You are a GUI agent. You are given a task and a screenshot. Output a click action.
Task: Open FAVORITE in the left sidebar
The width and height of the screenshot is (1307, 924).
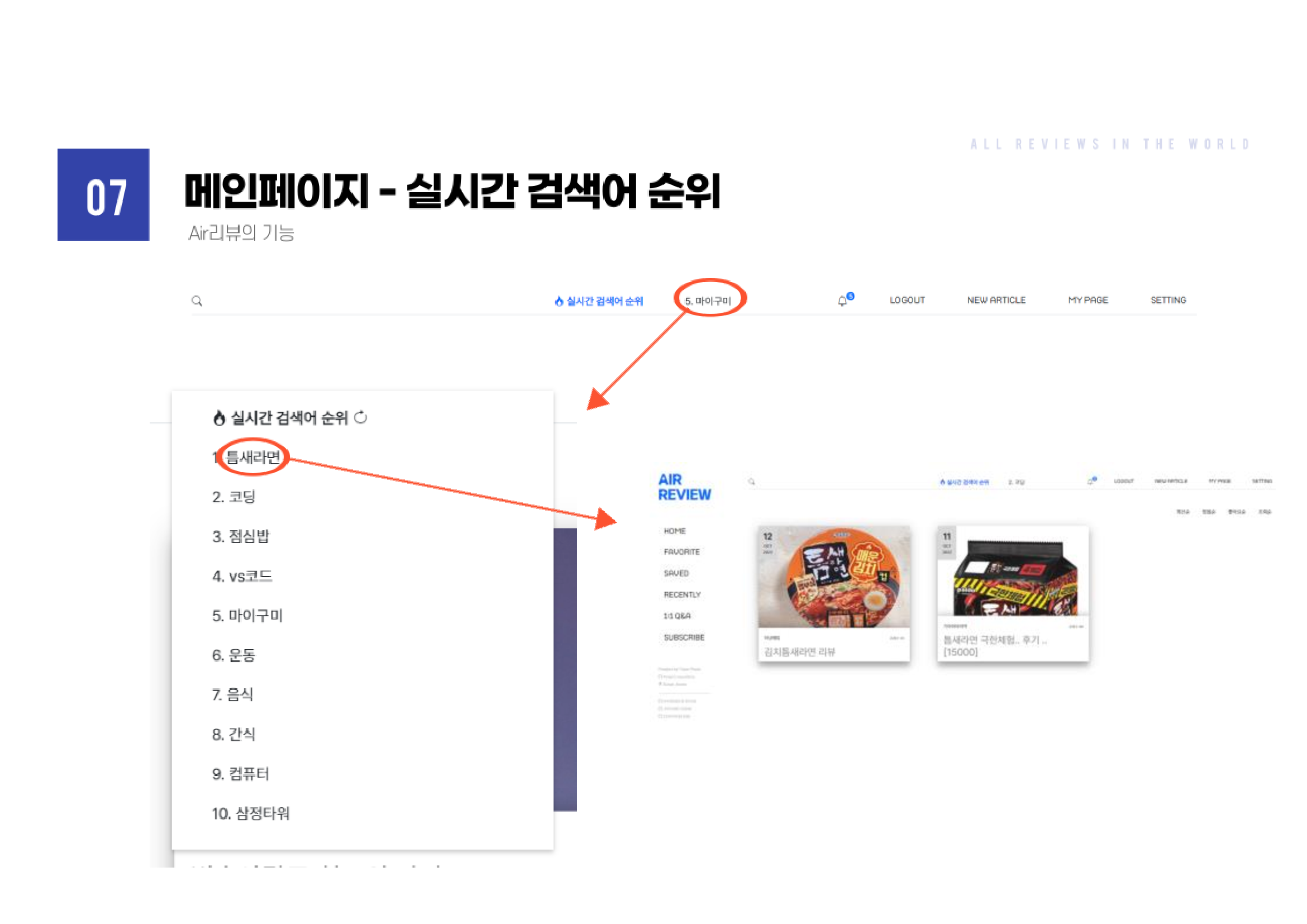click(681, 553)
